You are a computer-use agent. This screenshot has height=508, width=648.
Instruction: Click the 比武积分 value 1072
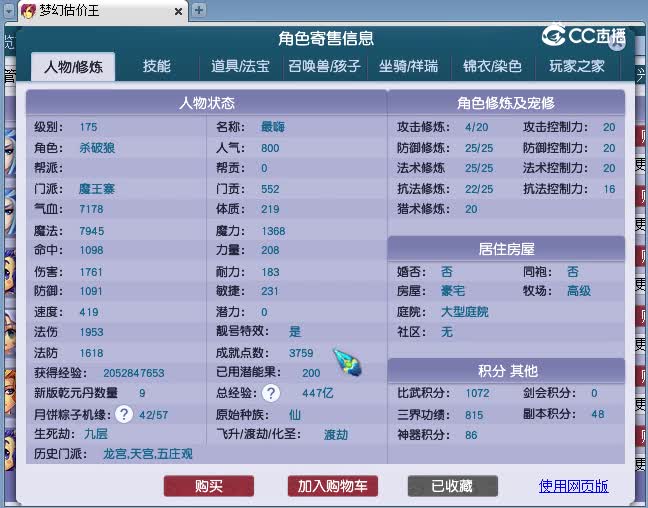(477, 393)
